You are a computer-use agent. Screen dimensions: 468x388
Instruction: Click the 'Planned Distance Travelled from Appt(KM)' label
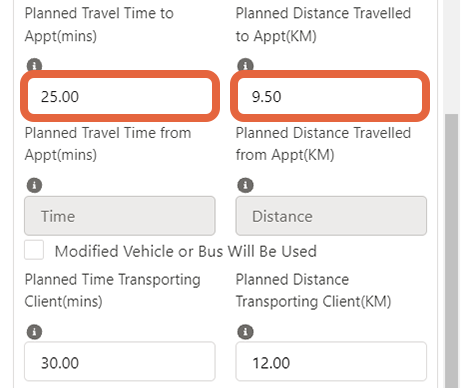click(x=323, y=144)
